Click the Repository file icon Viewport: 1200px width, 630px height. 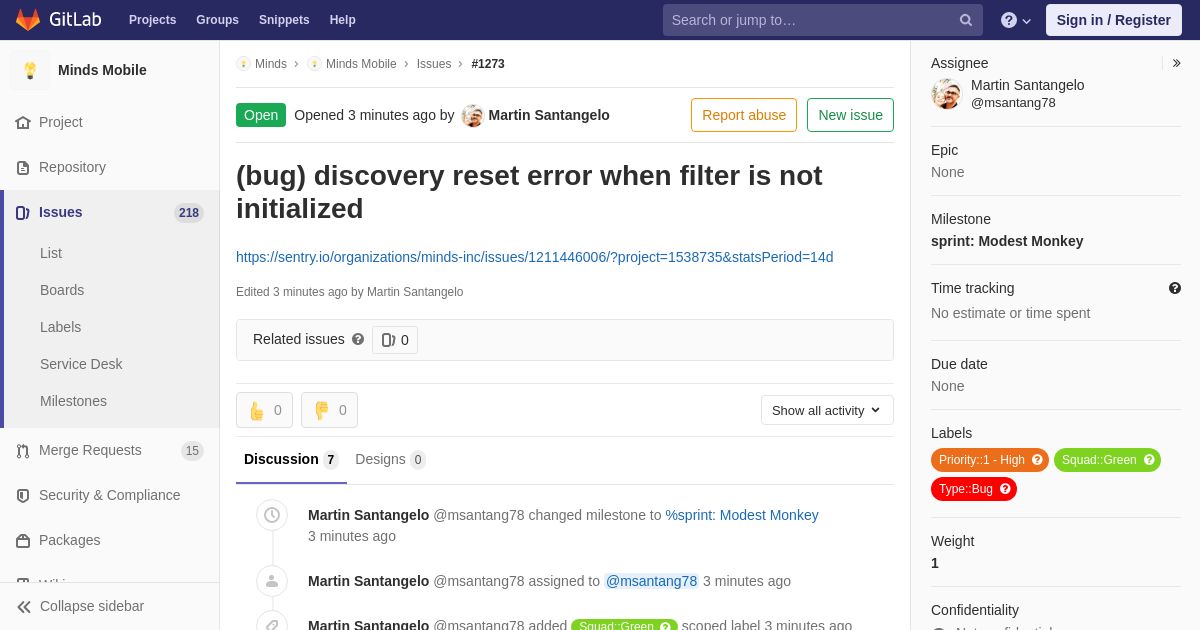tap(23, 167)
